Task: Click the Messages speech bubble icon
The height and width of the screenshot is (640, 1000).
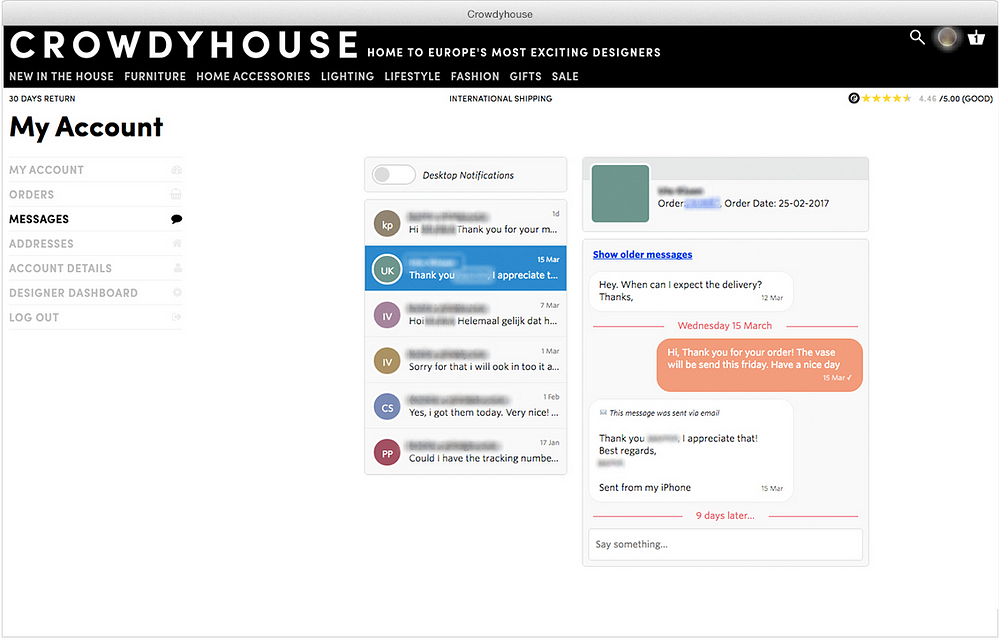Action: [177, 219]
